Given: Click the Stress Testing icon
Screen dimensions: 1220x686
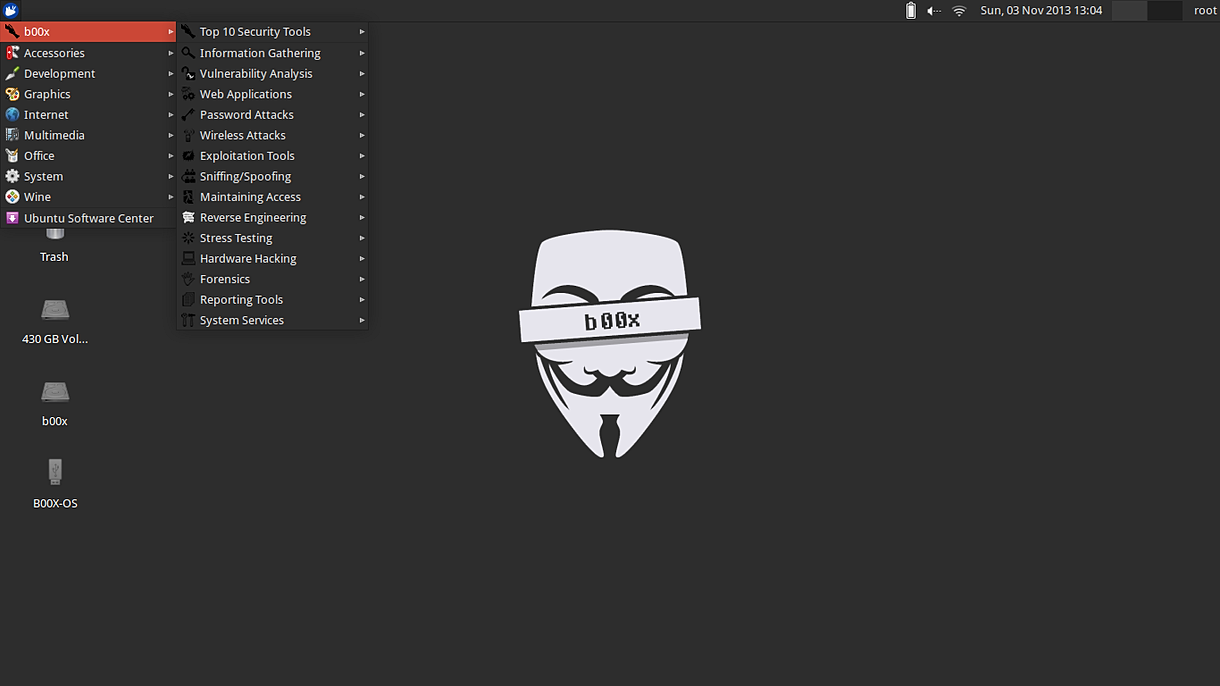Looking at the screenshot, I should (x=188, y=238).
